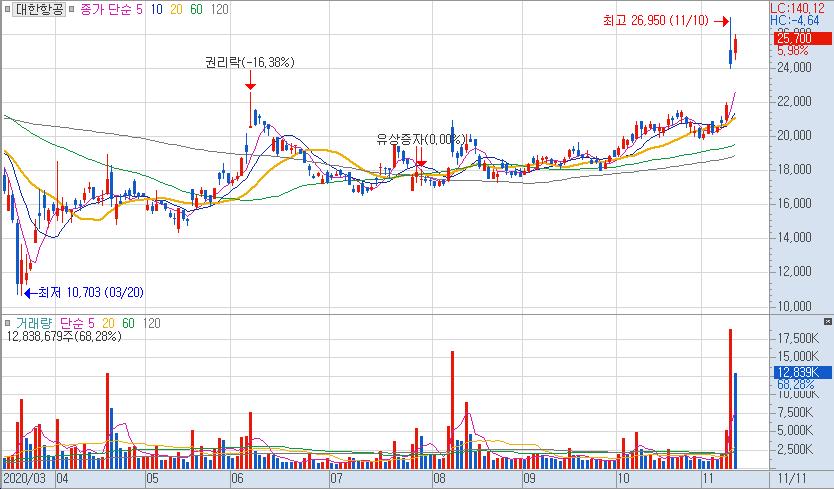Select the gray 120-day price average label
The width and height of the screenshot is (834, 489).
click(219, 9)
